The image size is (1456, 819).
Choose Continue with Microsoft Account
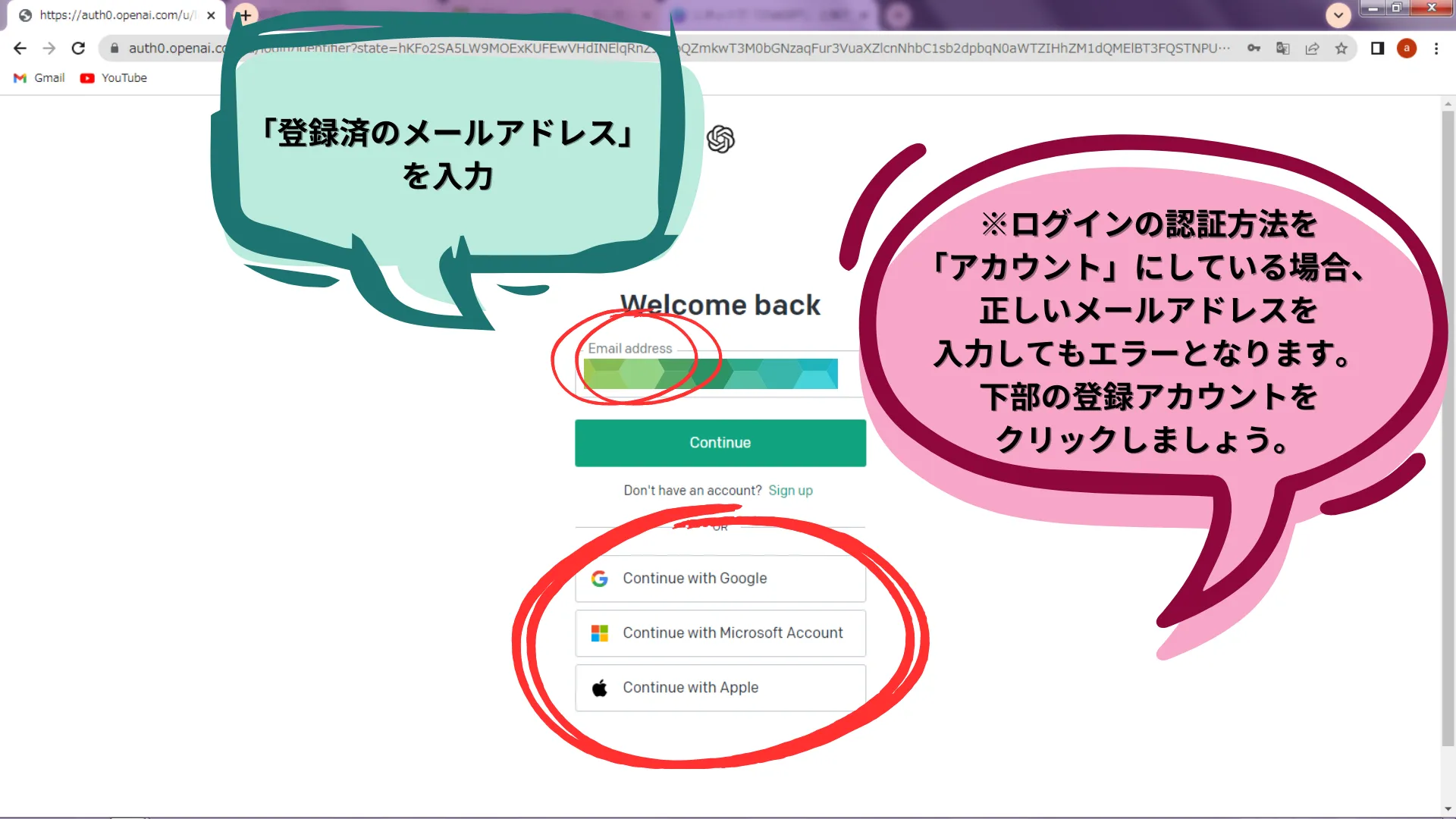(720, 633)
